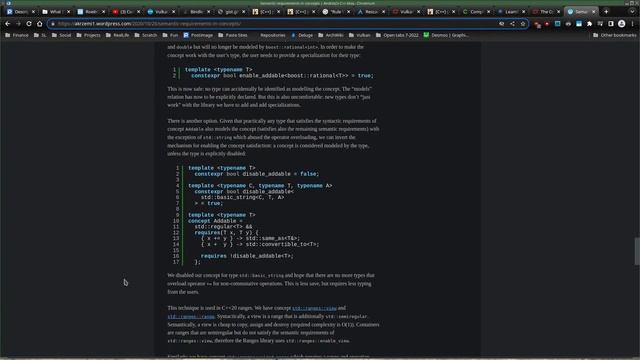Expand the Scratch bookmarks folder

click(x=146, y=36)
